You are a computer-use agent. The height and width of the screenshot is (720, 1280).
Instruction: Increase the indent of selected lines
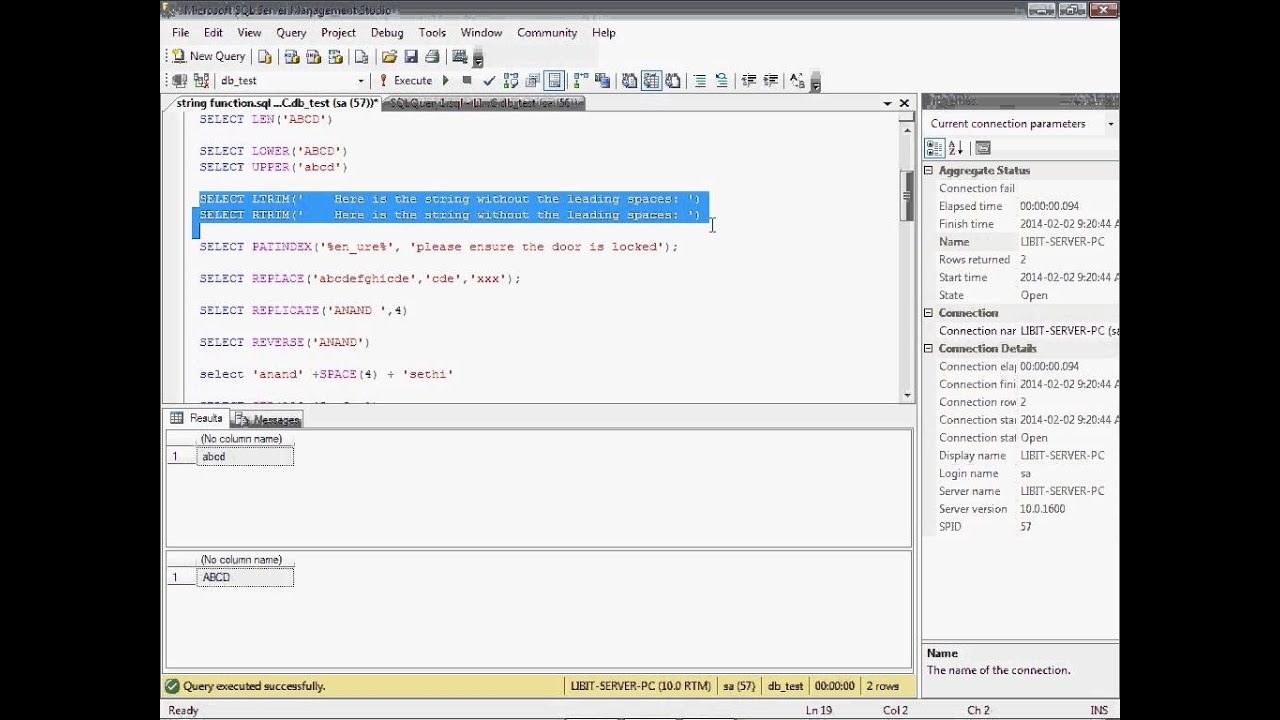tap(770, 81)
